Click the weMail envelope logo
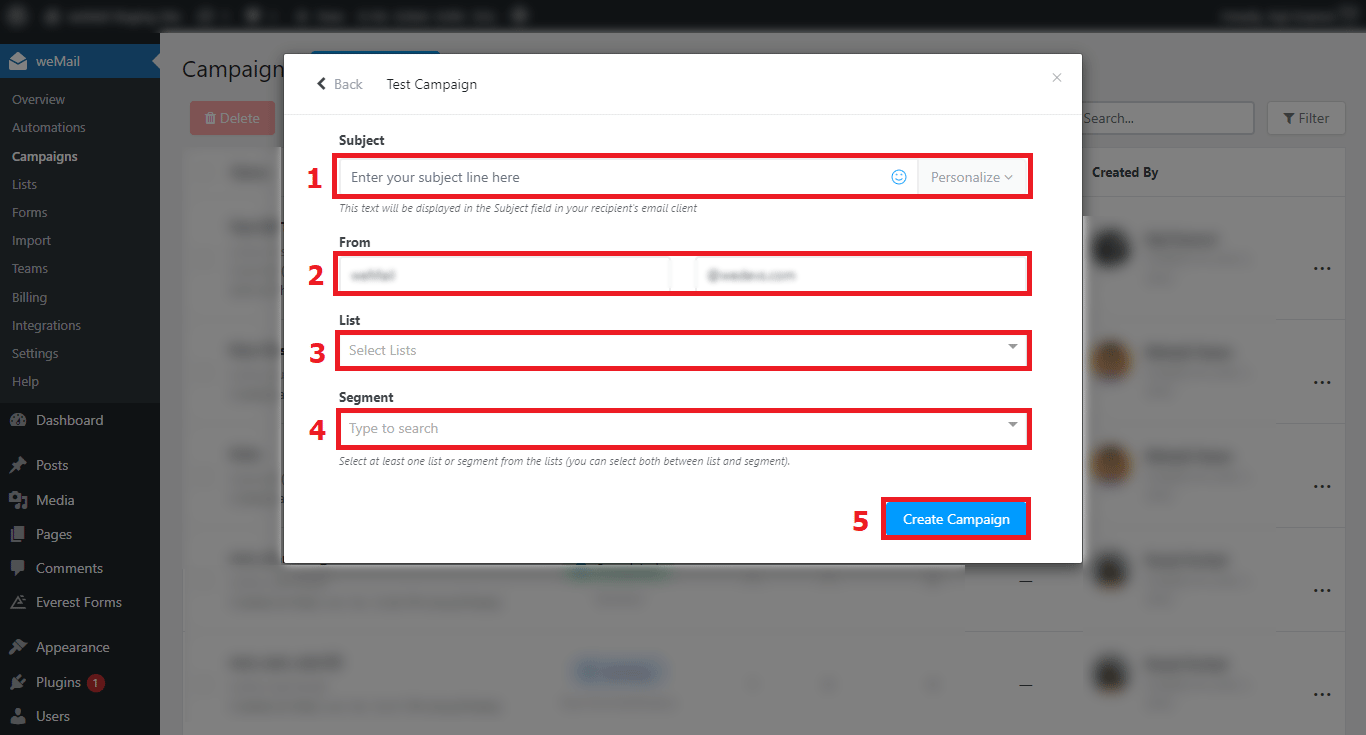Viewport: 1366px width, 735px height. click(18, 60)
